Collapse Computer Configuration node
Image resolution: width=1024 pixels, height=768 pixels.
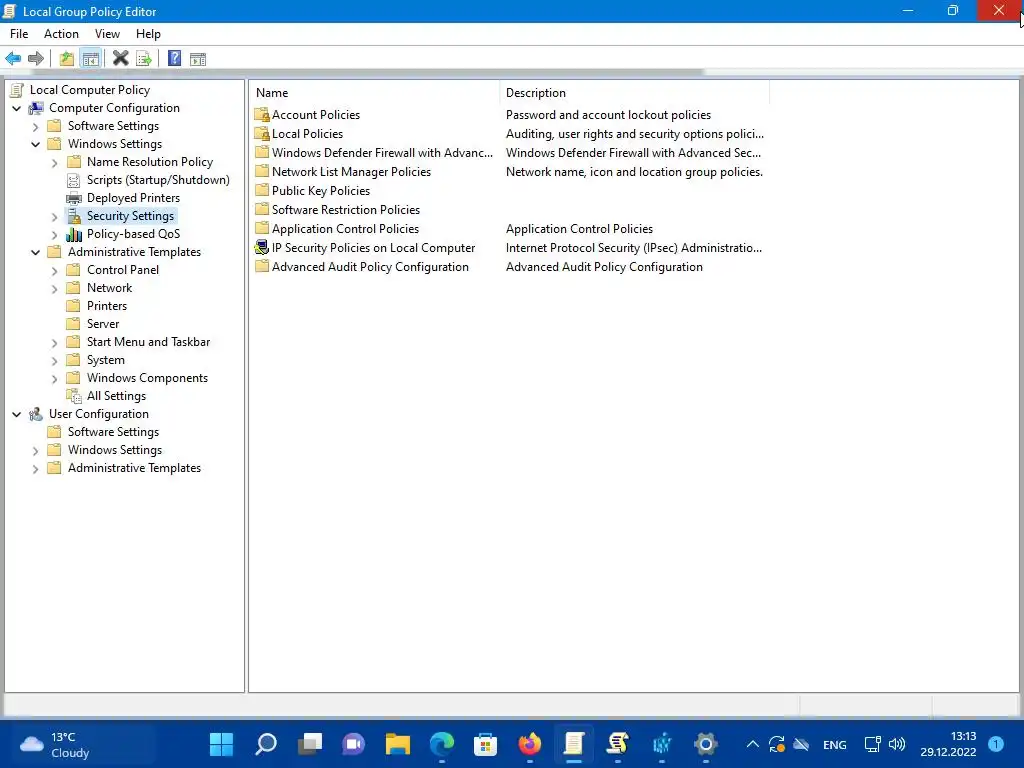pyautogui.click(x=17, y=108)
